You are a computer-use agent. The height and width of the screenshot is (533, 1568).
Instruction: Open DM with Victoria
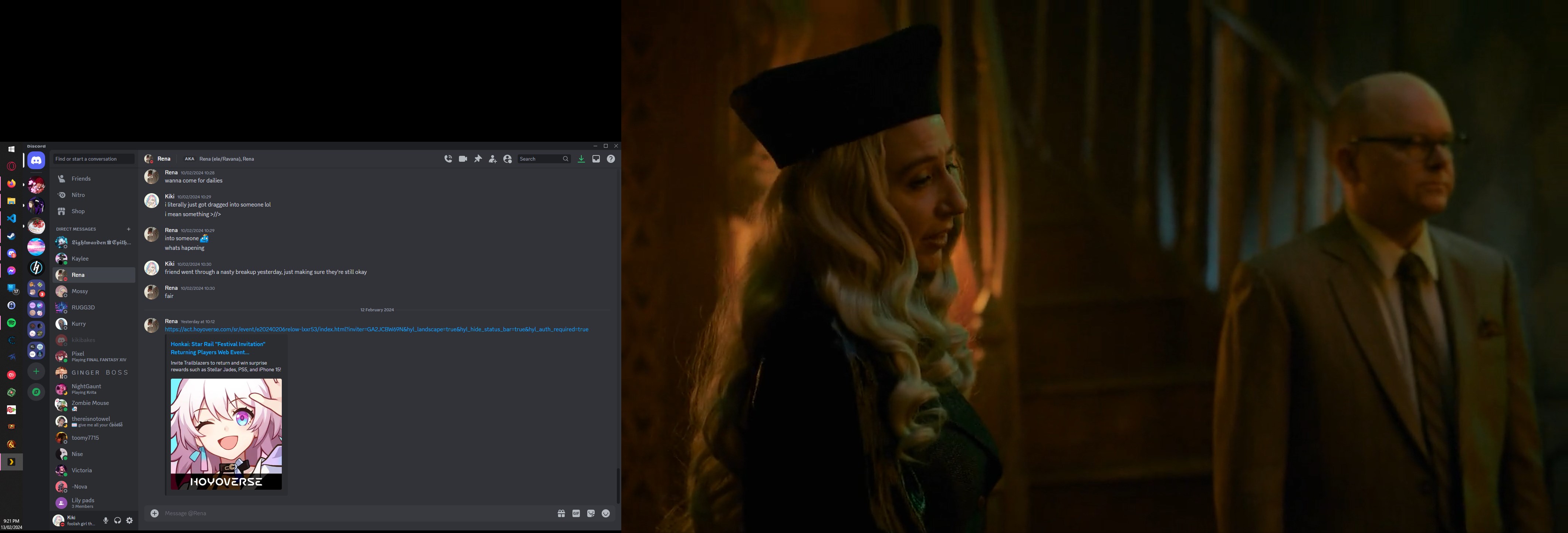click(94, 470)
